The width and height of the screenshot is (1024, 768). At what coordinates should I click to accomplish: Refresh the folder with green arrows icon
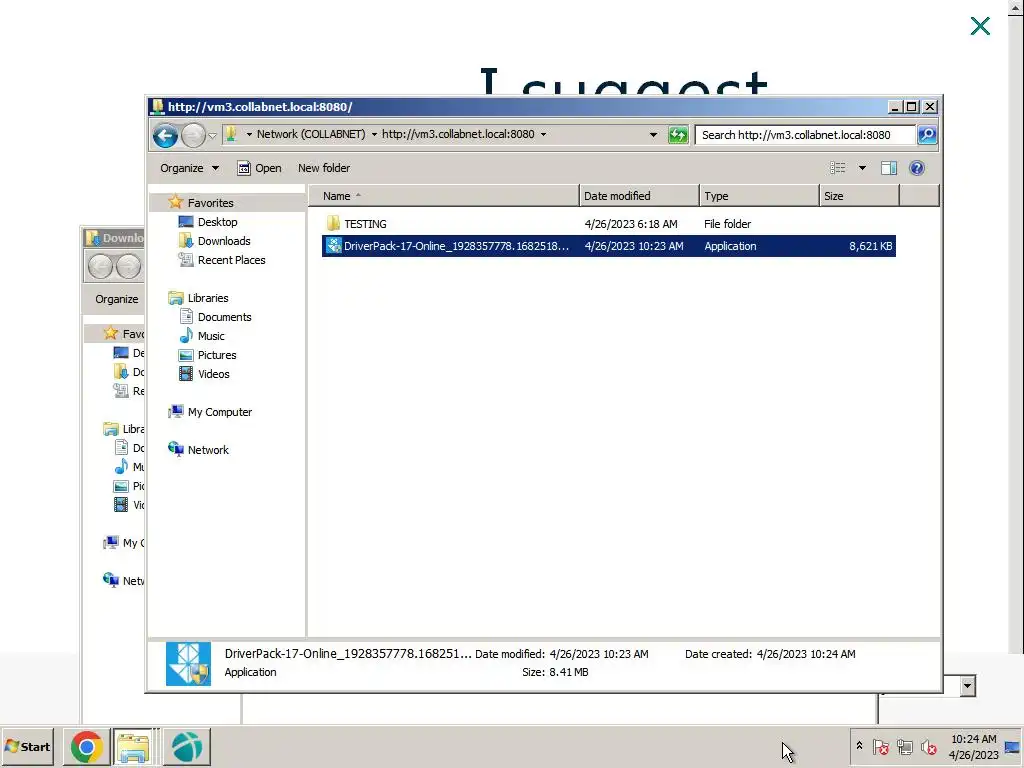[678, 135]
